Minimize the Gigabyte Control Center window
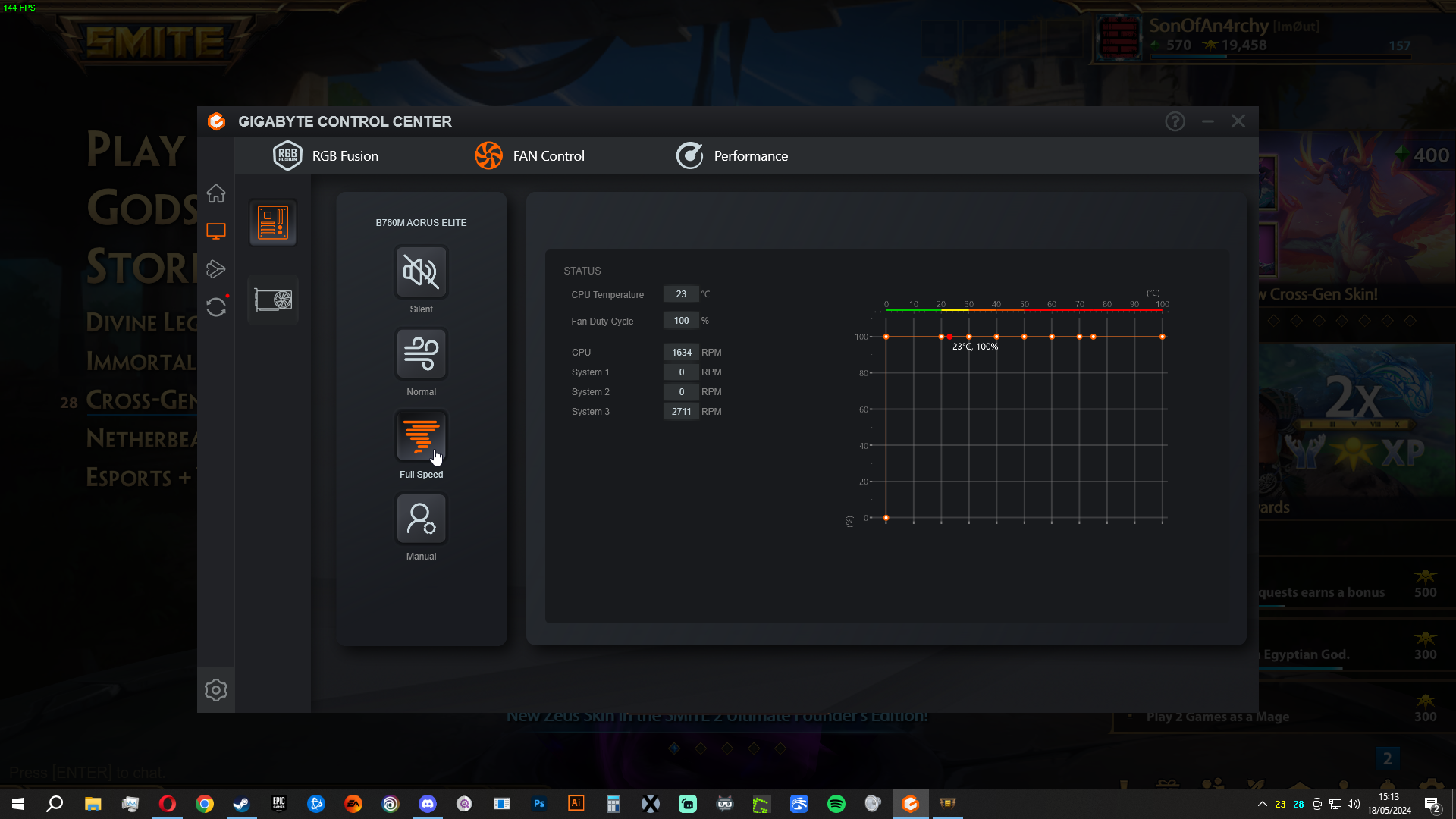This screenshot has height=819, width=1456. point(1208,121)
